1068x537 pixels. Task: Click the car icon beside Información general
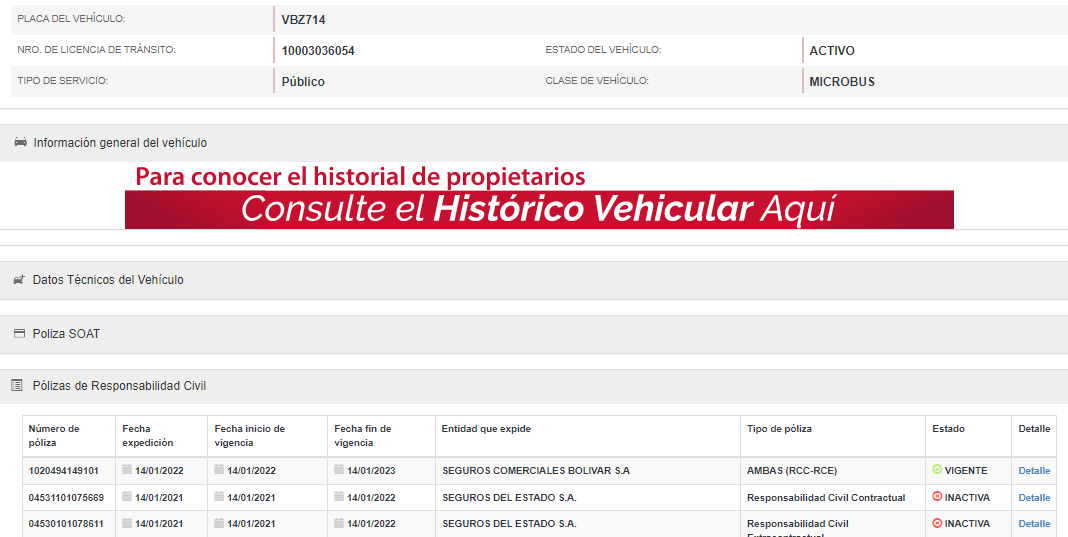tap(20, 143)
